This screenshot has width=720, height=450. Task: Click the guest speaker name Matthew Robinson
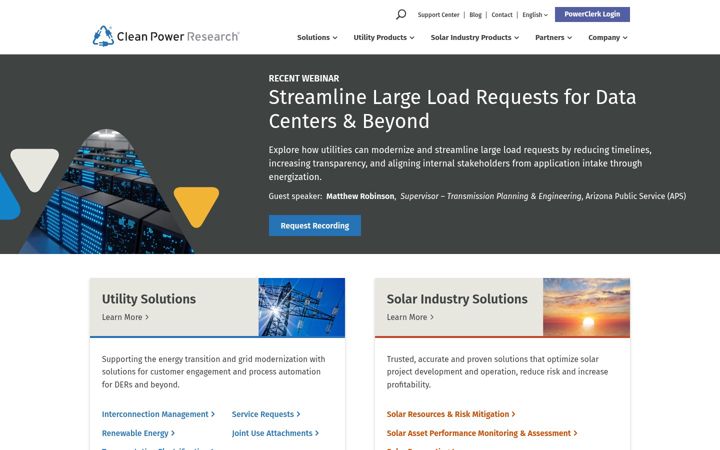tap(360, 196)
